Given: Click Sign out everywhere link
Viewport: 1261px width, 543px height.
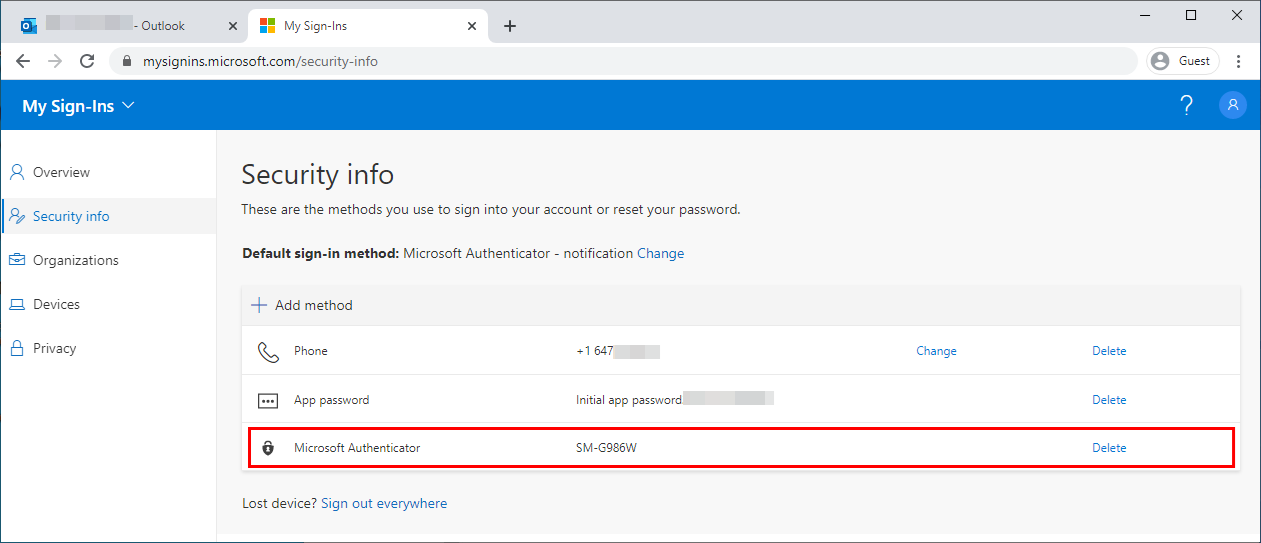Looking at the screenshot, I should point(384,503).
